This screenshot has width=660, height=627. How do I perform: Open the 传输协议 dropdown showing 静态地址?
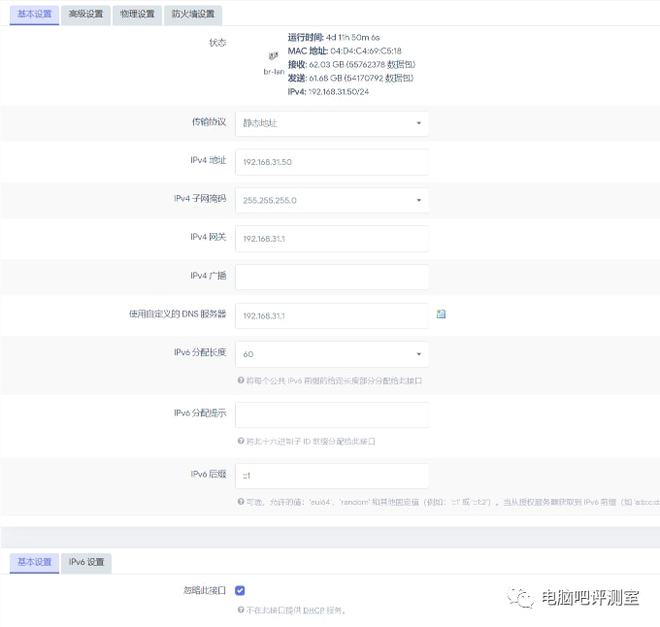click(x=332, y=124)
